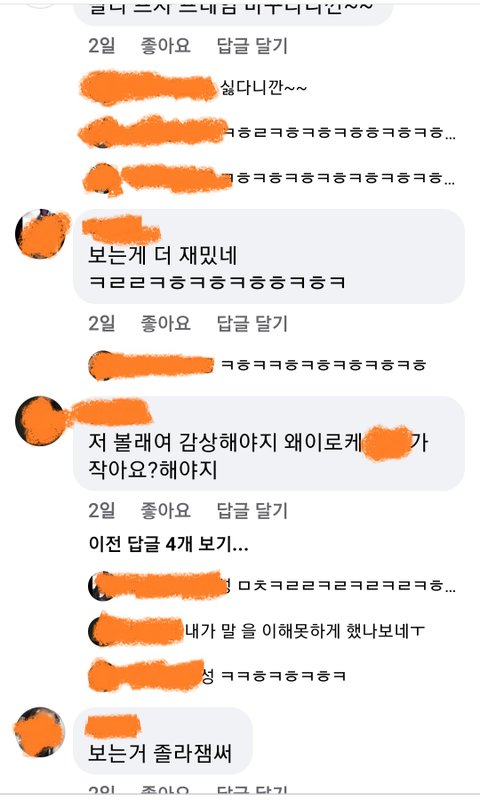The width and height of the screenshot is (480, 800).
Task: Tap 답글 달기 under the '~니깐~~' comment
Action: [x=252, y=45]
